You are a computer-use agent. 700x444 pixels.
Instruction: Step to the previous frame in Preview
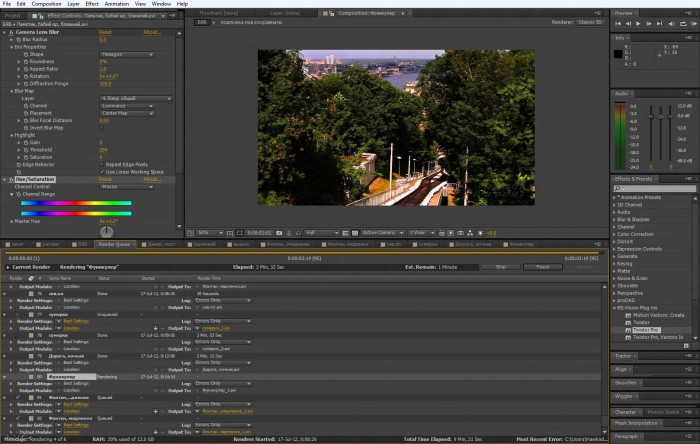[x=628, y=24]
